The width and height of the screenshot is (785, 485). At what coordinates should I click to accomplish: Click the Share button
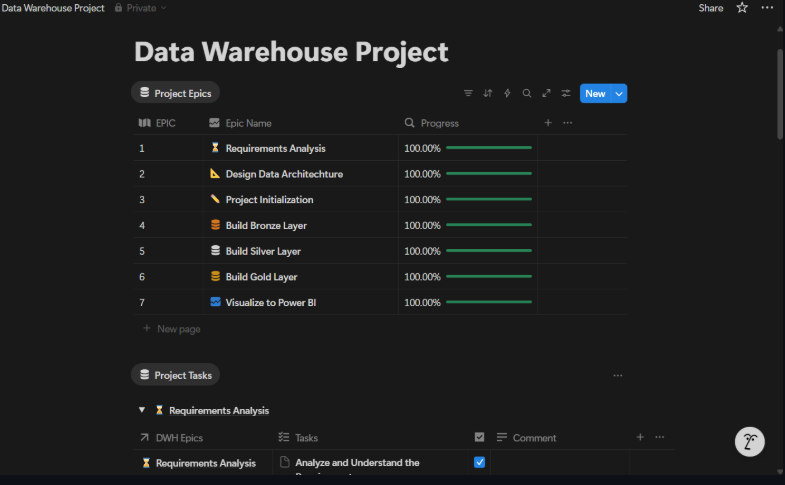coord(711,8)
